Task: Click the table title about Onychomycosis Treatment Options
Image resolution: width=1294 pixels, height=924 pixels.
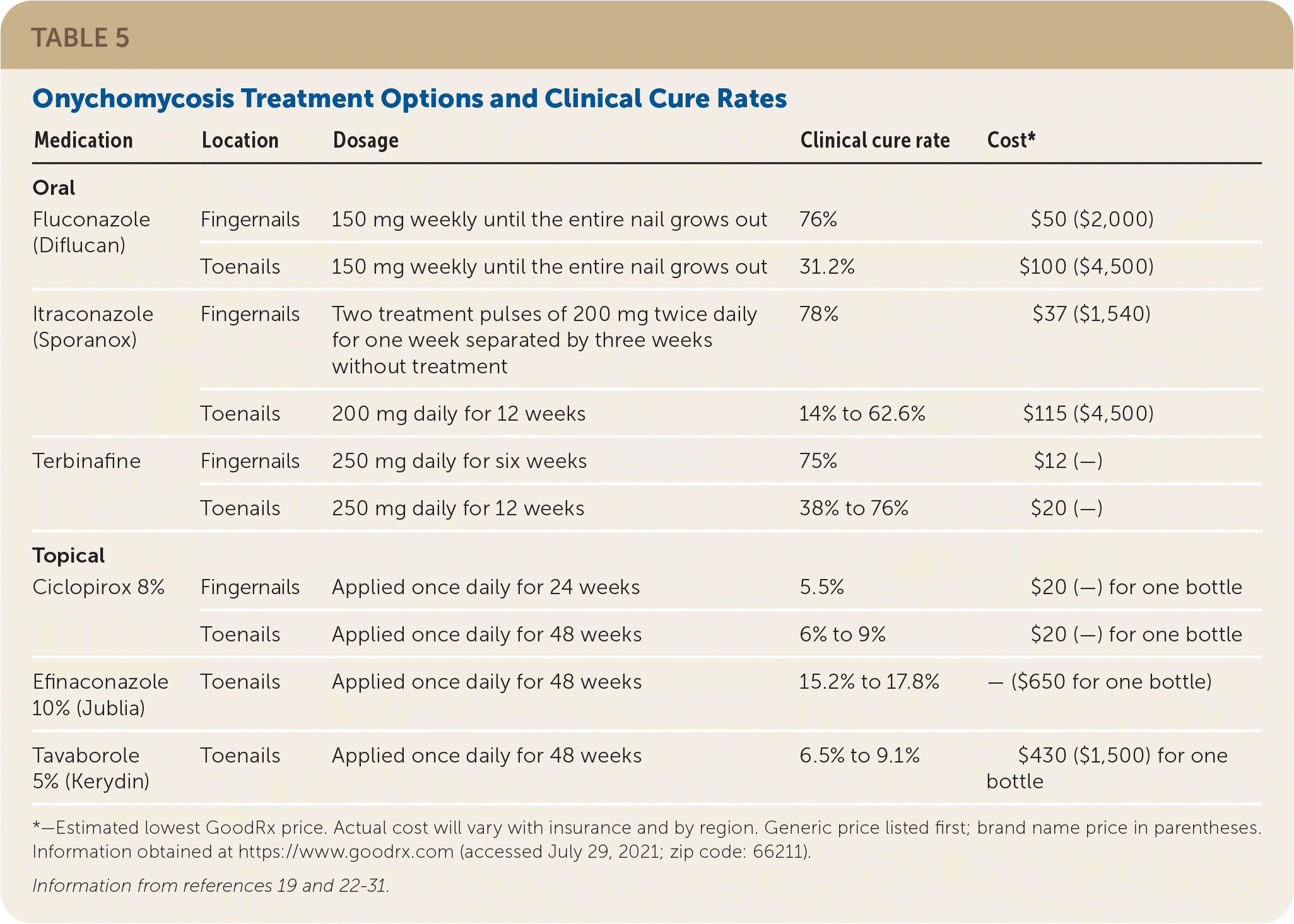Action: coord(409,99)
